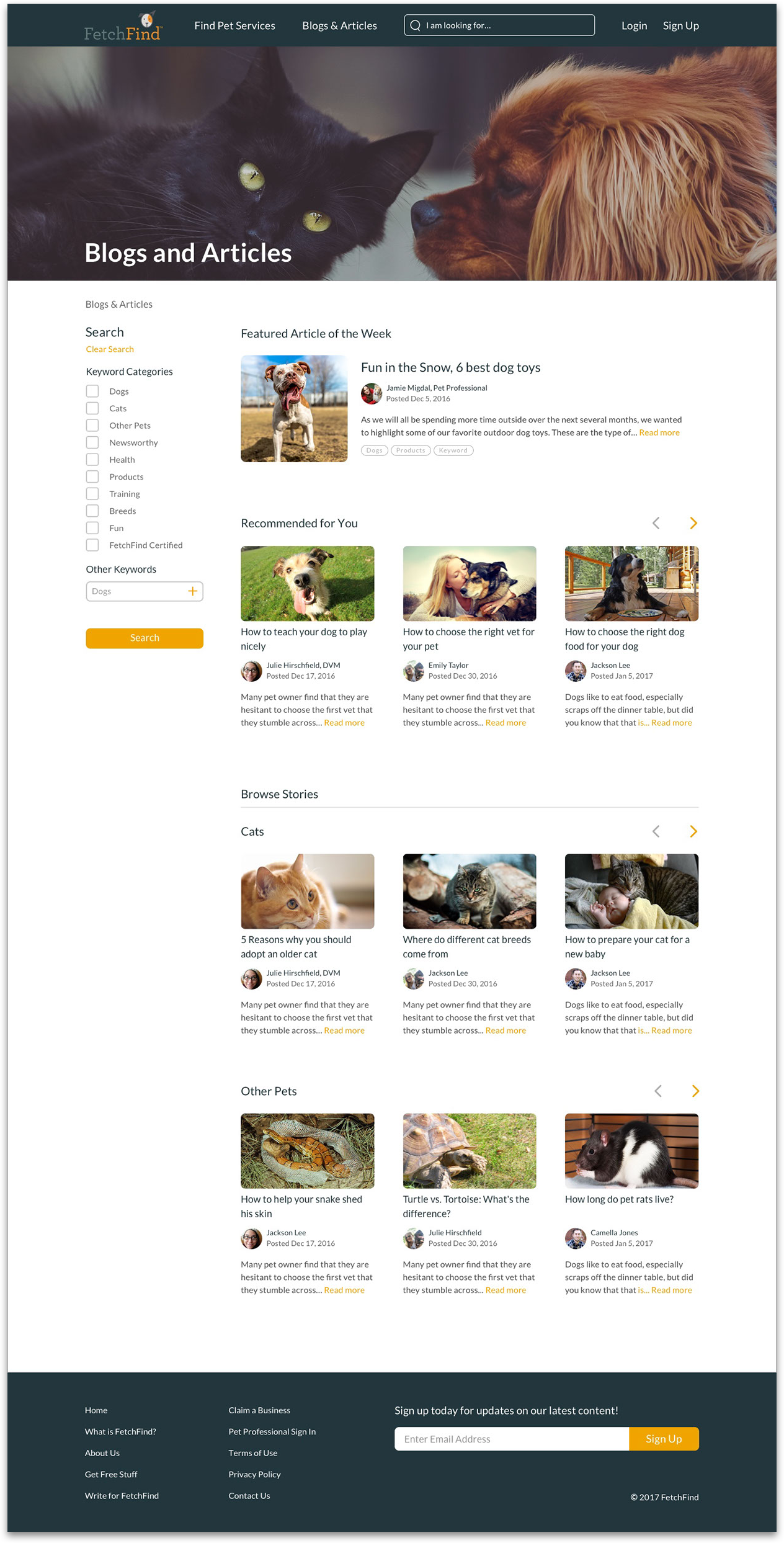The width and height of the screenshot is (784, 1543).
Task: Click the Enter Email Address field
Action: pyautogui.click(x=512, y=1439)
